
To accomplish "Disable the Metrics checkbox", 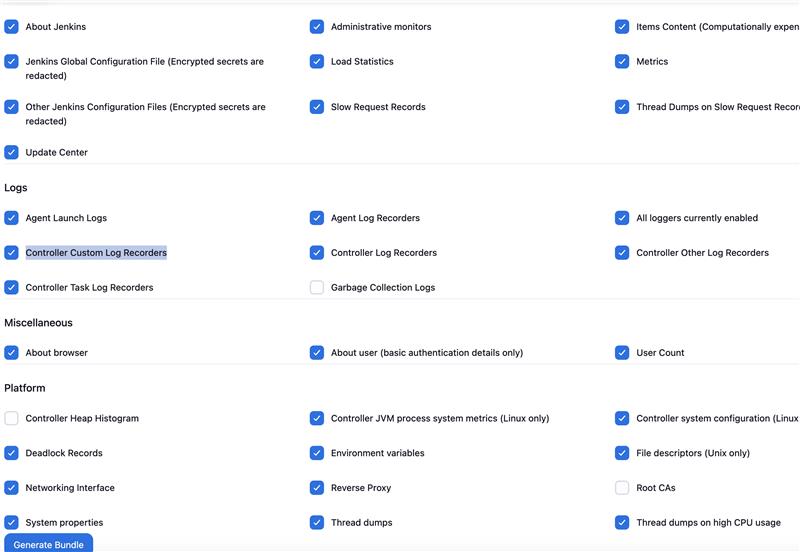I will click(622, 61).
